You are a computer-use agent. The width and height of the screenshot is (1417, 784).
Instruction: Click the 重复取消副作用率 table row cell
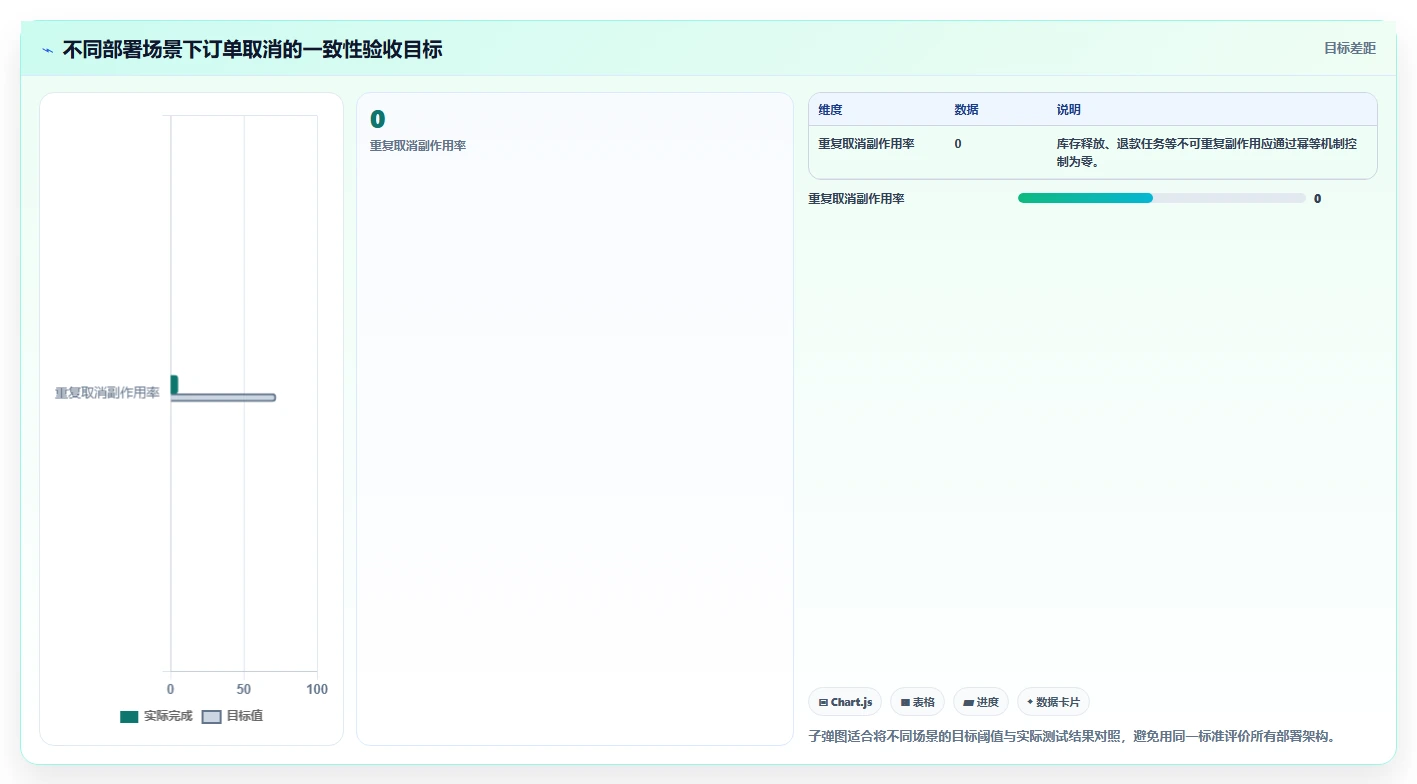point(866,144)
